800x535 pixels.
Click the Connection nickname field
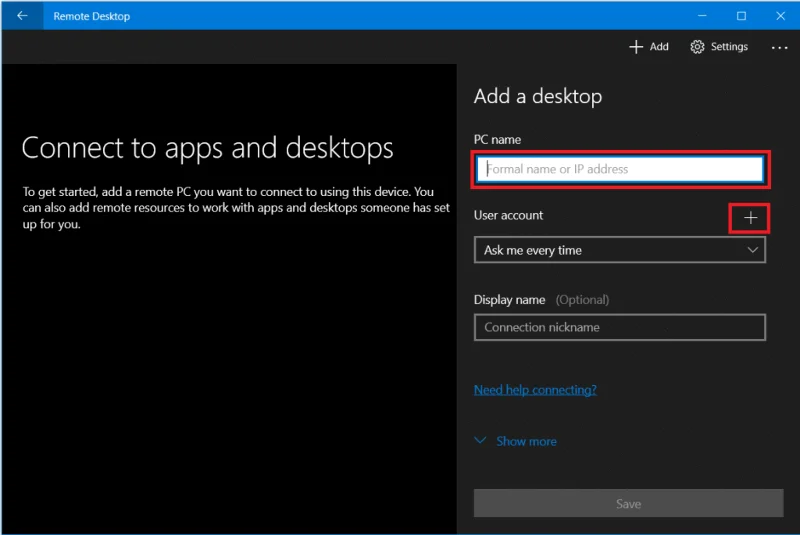[619, 327]
